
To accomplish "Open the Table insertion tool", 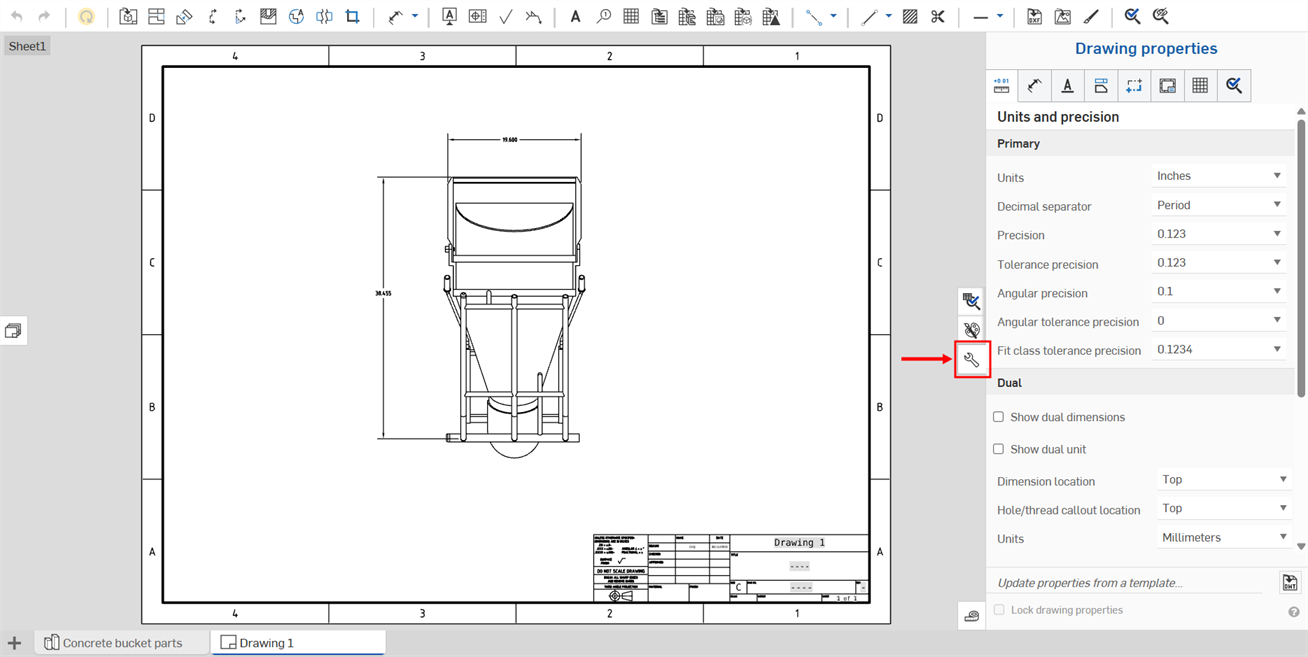I will click(631, 16).
